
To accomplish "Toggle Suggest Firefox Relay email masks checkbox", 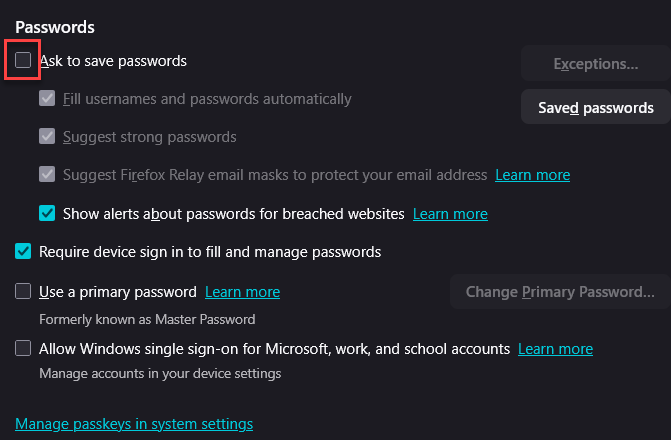I will [47, 174].
